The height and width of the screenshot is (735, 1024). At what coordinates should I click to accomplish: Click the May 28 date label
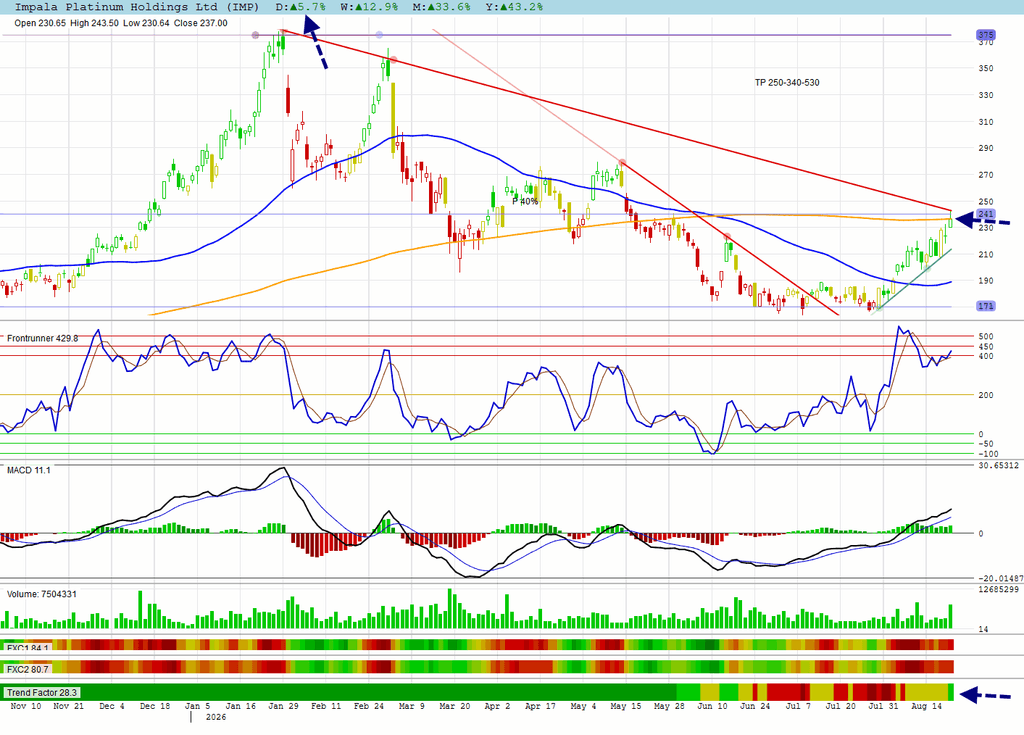pyautogui.click(x=669, y=706)
